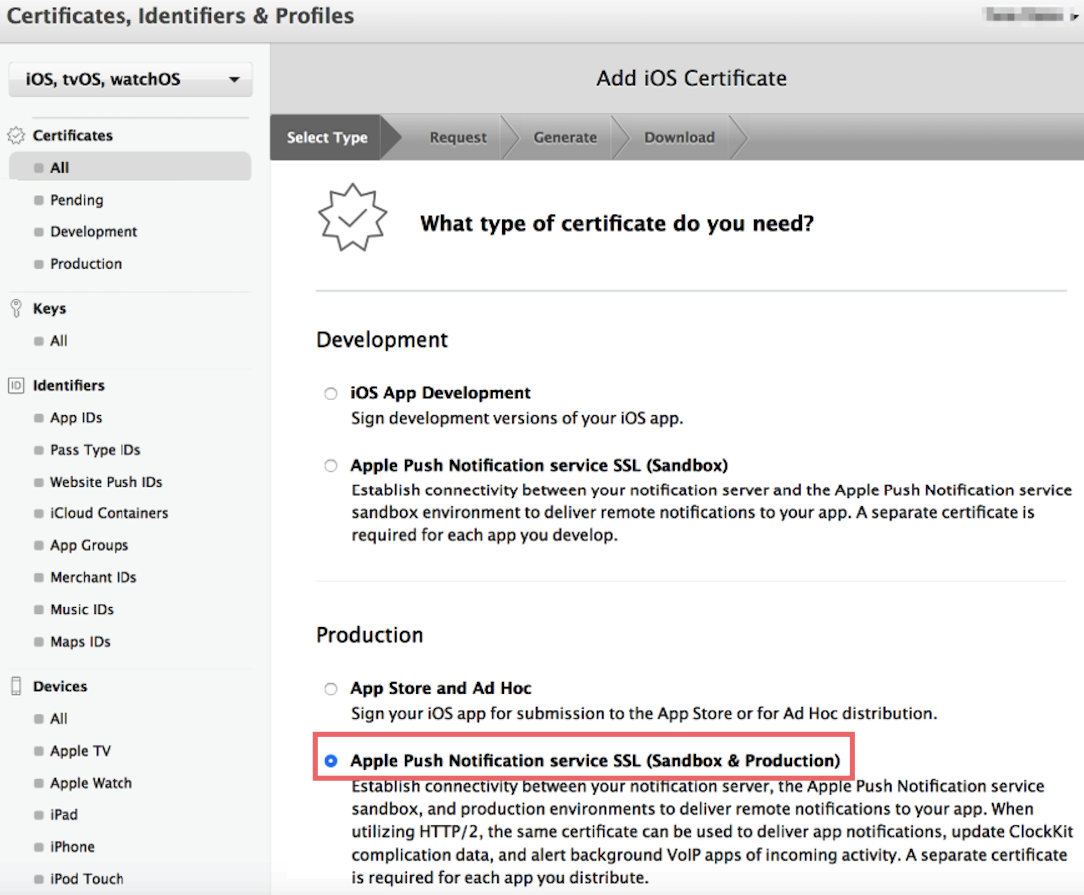
Task: Open Development certificates list
Action: pyautogui.click(x=93, y=232)
